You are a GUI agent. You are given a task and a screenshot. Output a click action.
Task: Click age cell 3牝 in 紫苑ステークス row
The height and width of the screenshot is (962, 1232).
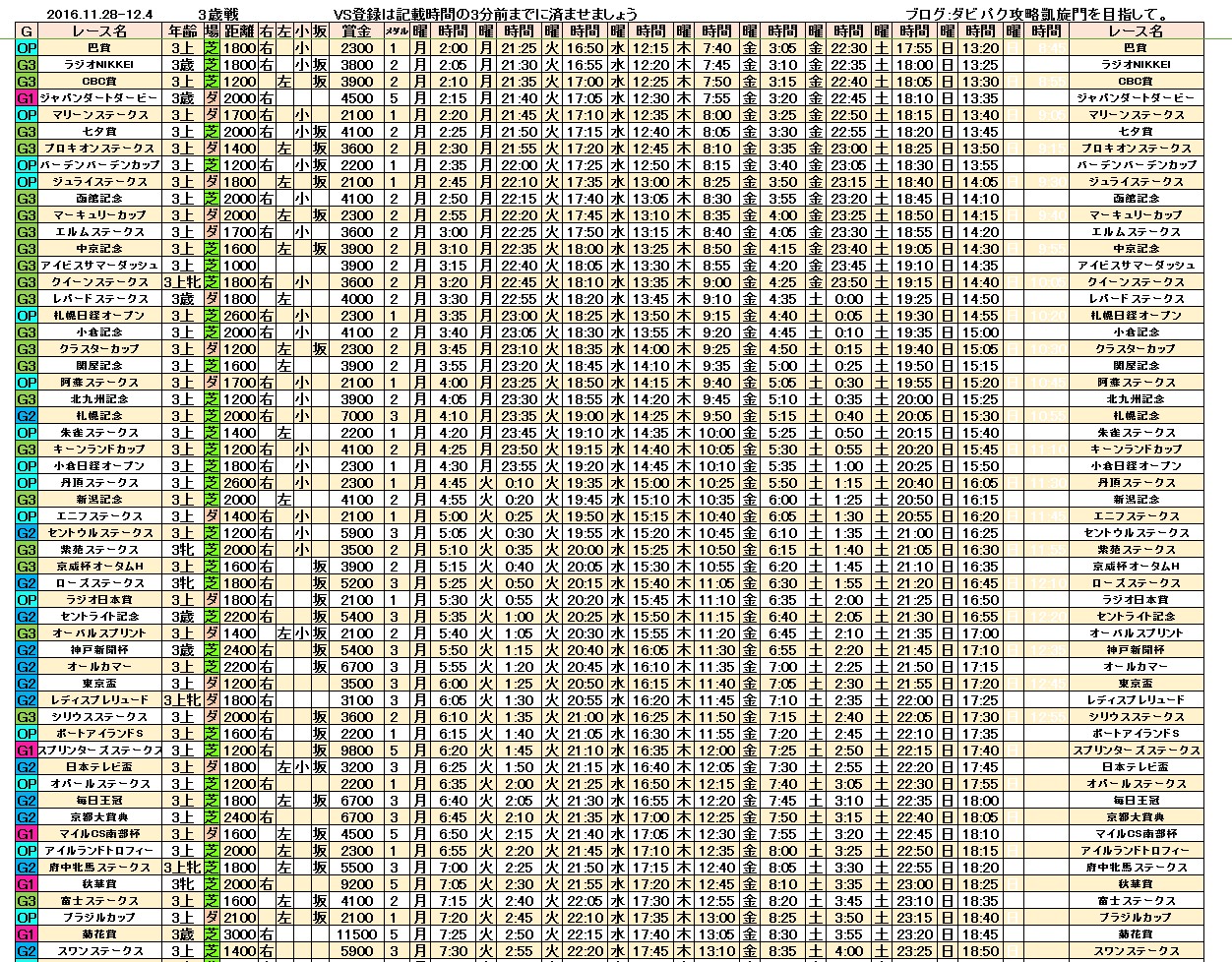click(x=182, y=550)
